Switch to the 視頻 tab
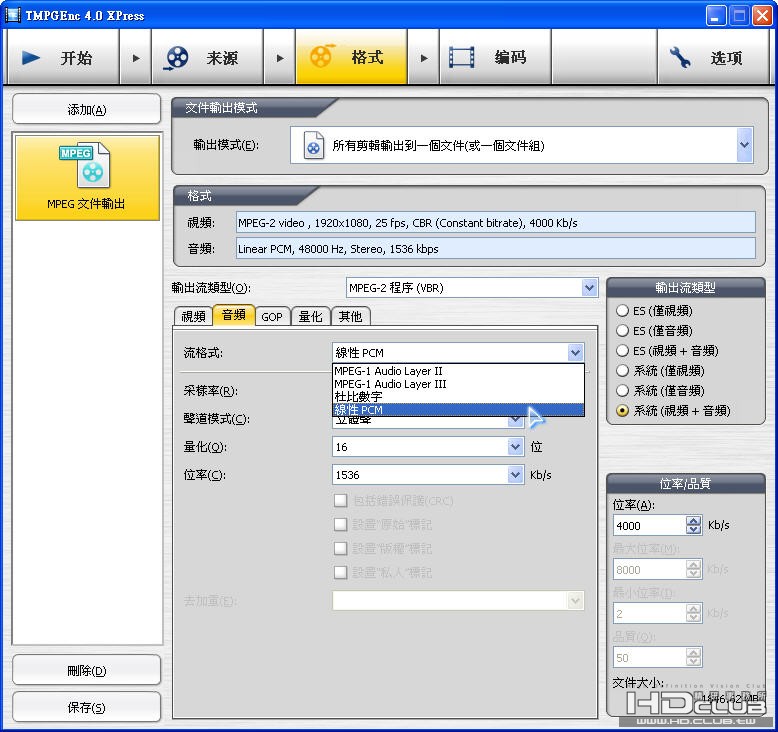The image size is (778, 732). [x=194, y=316]
